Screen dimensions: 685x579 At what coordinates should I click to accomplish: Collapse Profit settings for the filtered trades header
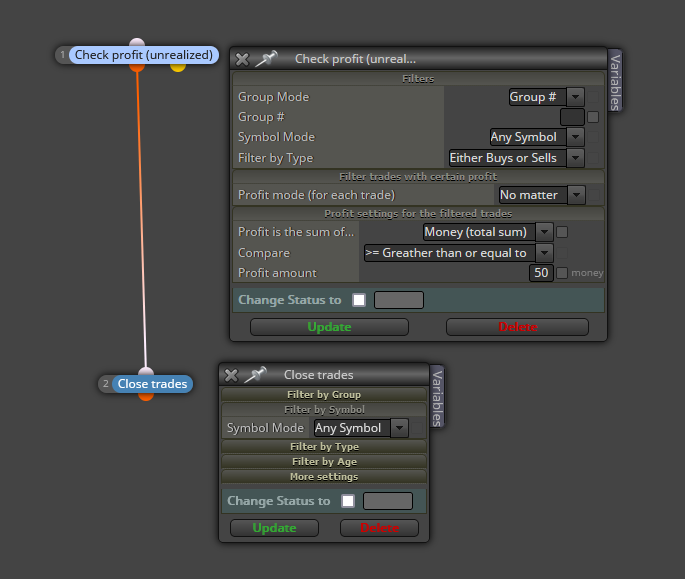pyautogui.click(x=418, y=214)
